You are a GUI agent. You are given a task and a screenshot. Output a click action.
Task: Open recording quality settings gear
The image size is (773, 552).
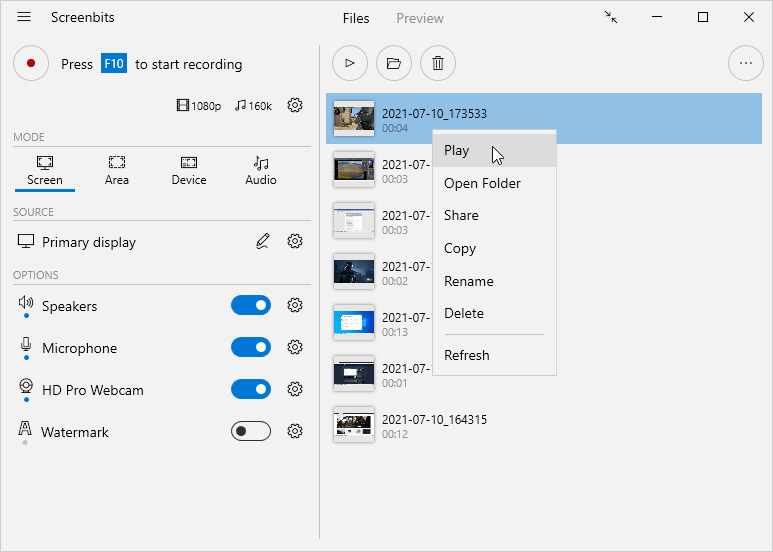click(x=295, y=105)
